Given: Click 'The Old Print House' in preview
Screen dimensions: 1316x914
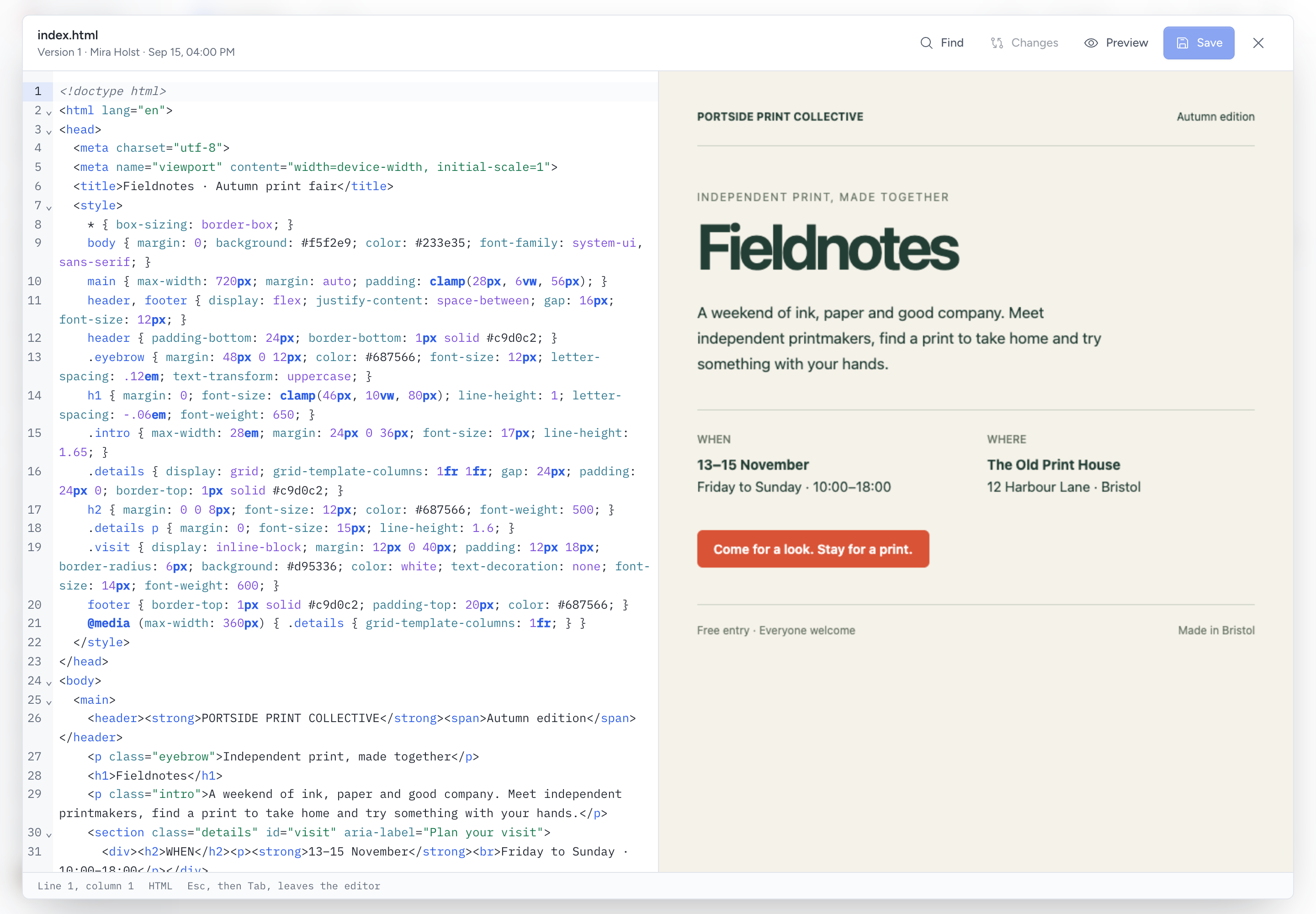Looking at the screenshot, I should [x=1053, y=464].
